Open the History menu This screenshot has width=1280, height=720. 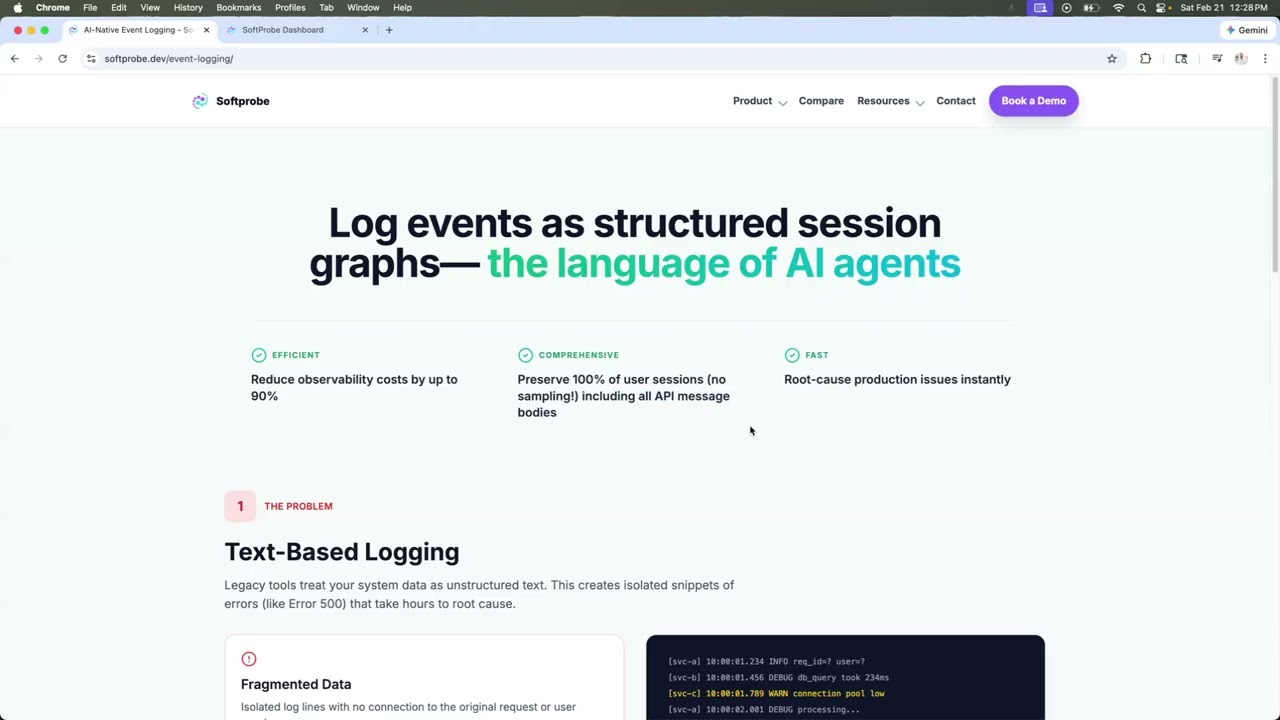click(188, 7)
